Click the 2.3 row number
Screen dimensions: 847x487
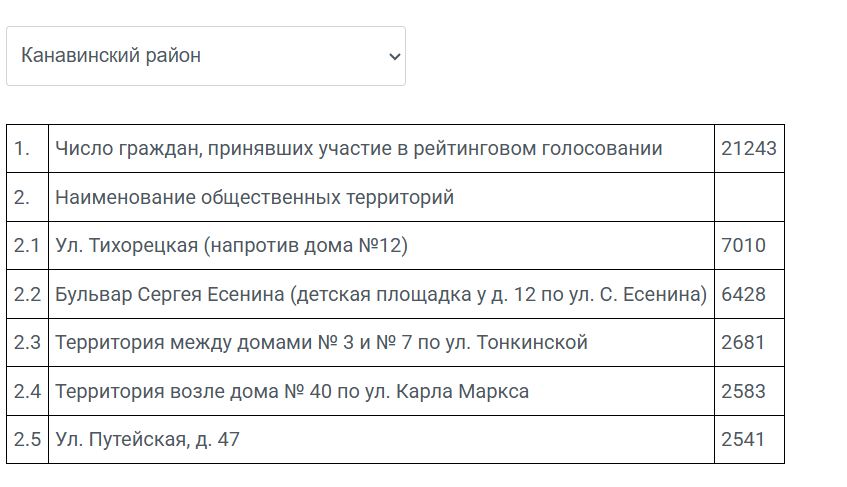[x=28, y=342]
